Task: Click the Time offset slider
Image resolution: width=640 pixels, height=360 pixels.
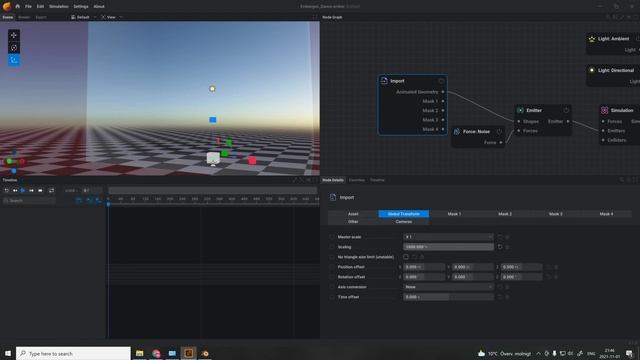Action: [x=448, y=297]
